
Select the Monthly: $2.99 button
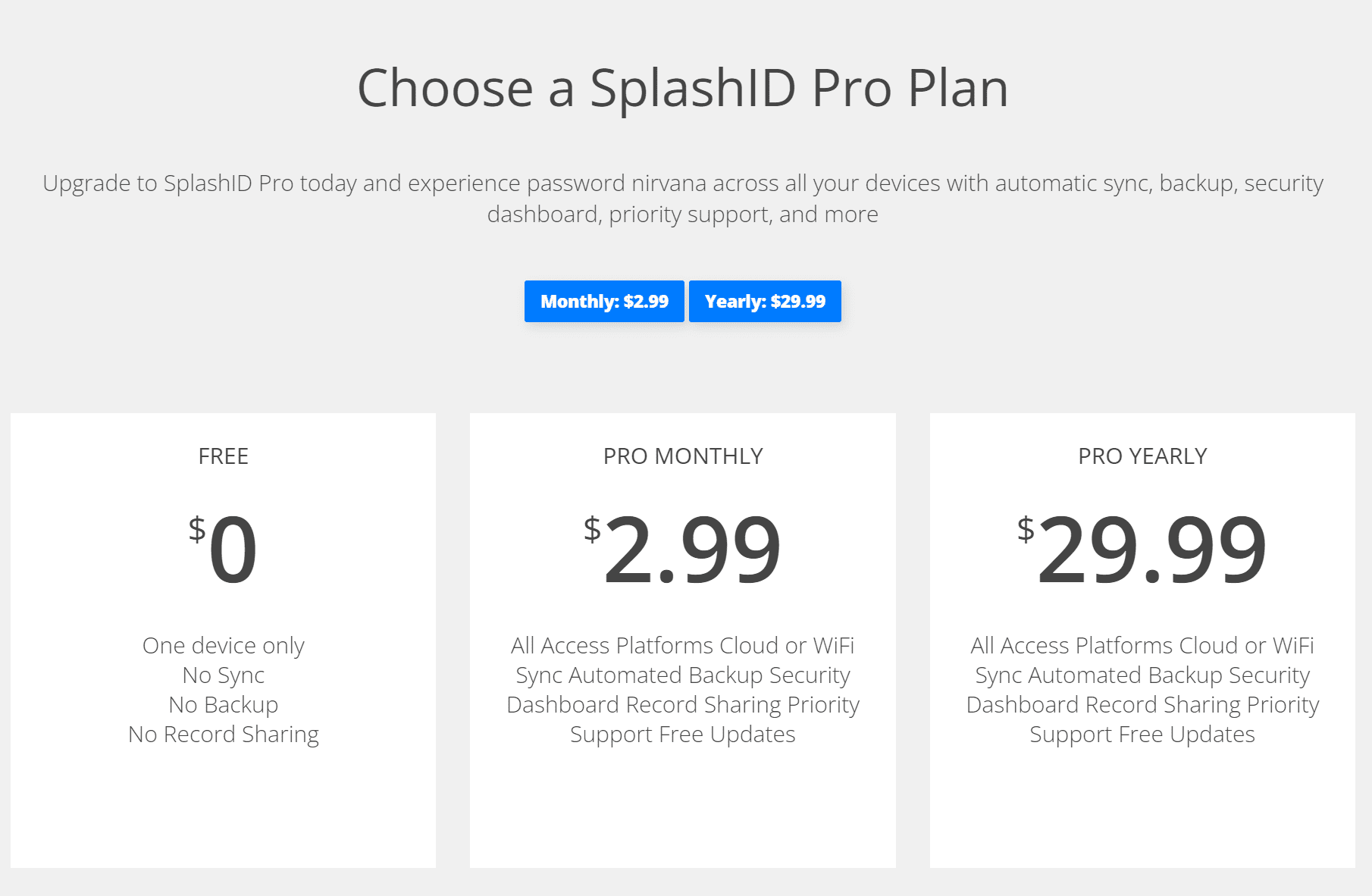604,301
